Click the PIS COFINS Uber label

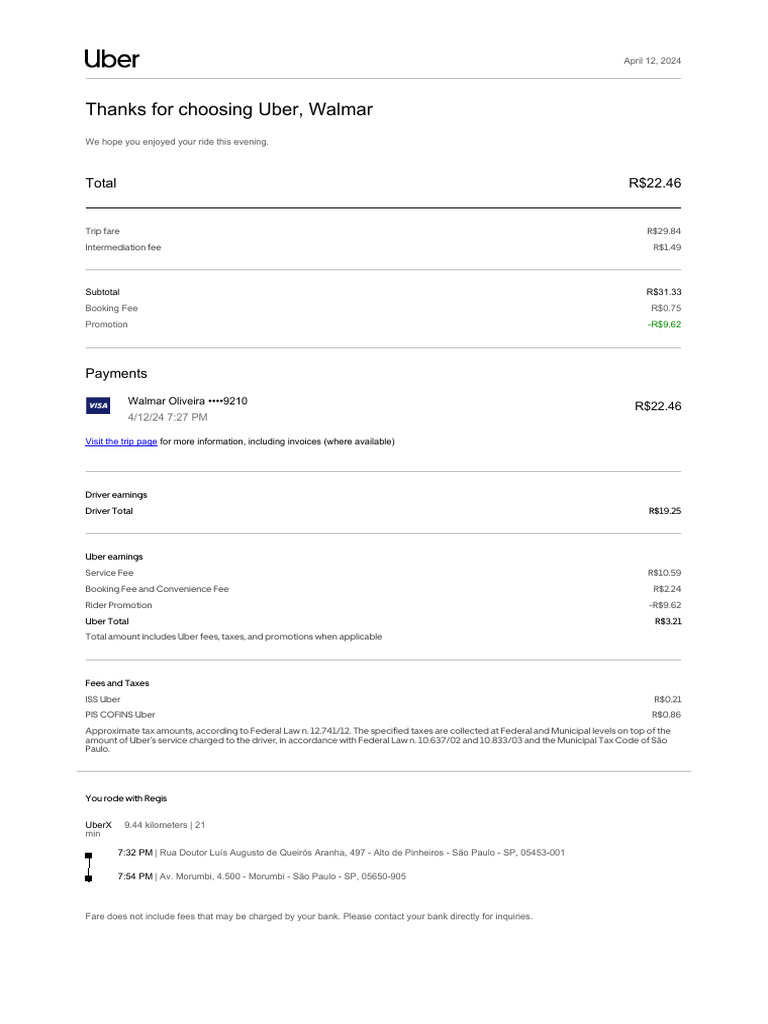tap(120, 715)
